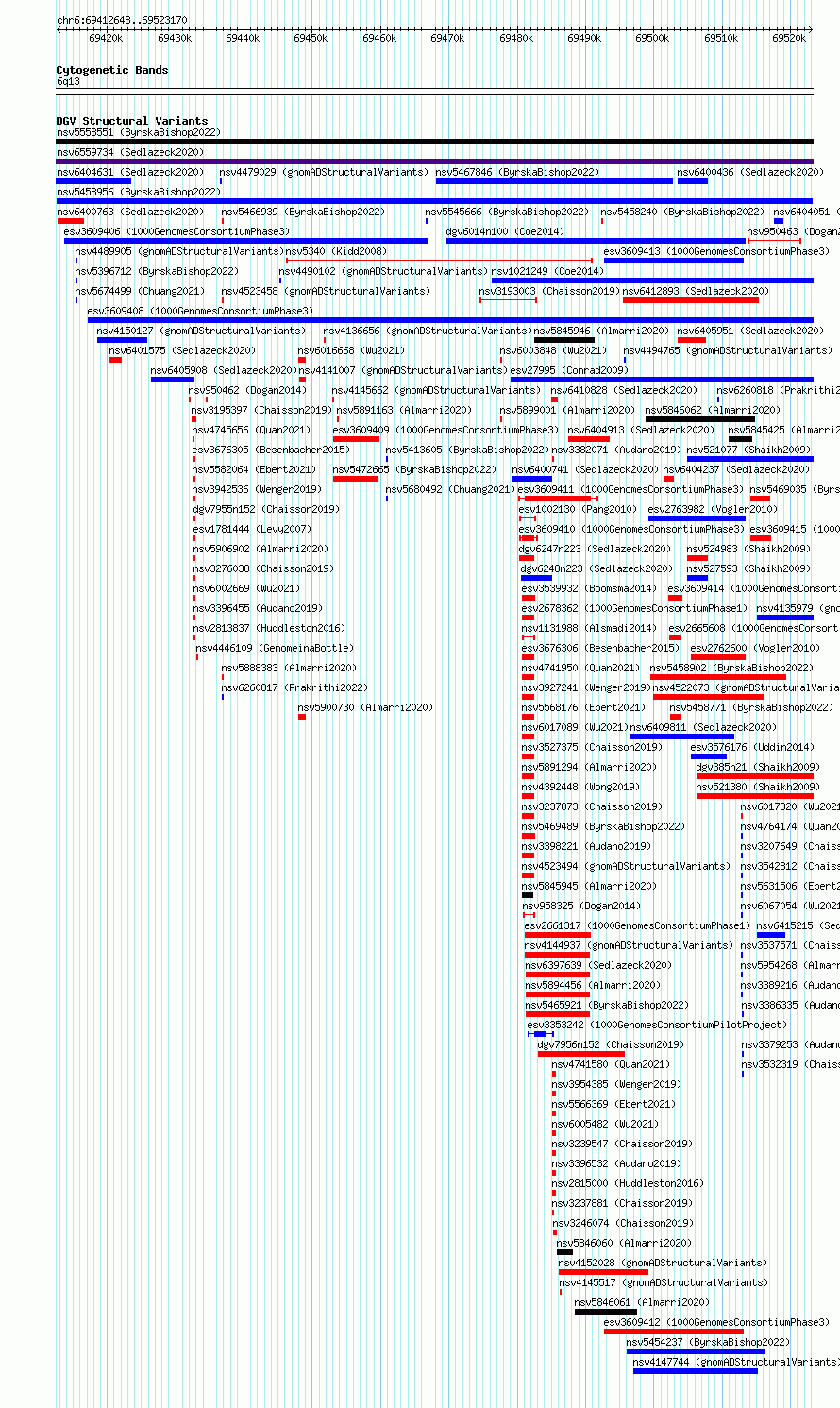Open nsv5846062 (Almarri2020) variant
Screen dimensions: 840x1408
pos(713,411)
